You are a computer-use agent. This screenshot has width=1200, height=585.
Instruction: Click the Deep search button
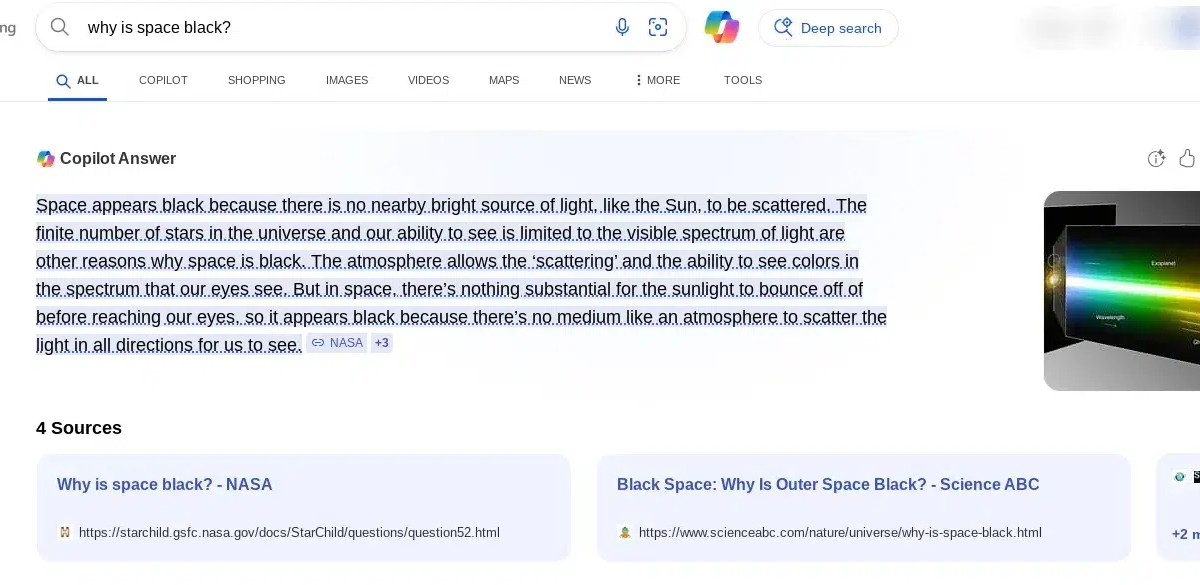click(x=828, y=28)
